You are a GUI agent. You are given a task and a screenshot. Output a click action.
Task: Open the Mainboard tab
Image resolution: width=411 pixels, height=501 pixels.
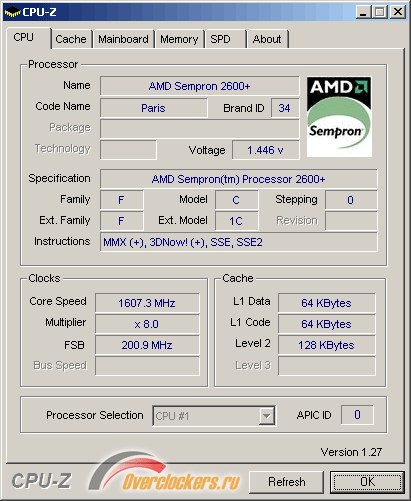123,39
